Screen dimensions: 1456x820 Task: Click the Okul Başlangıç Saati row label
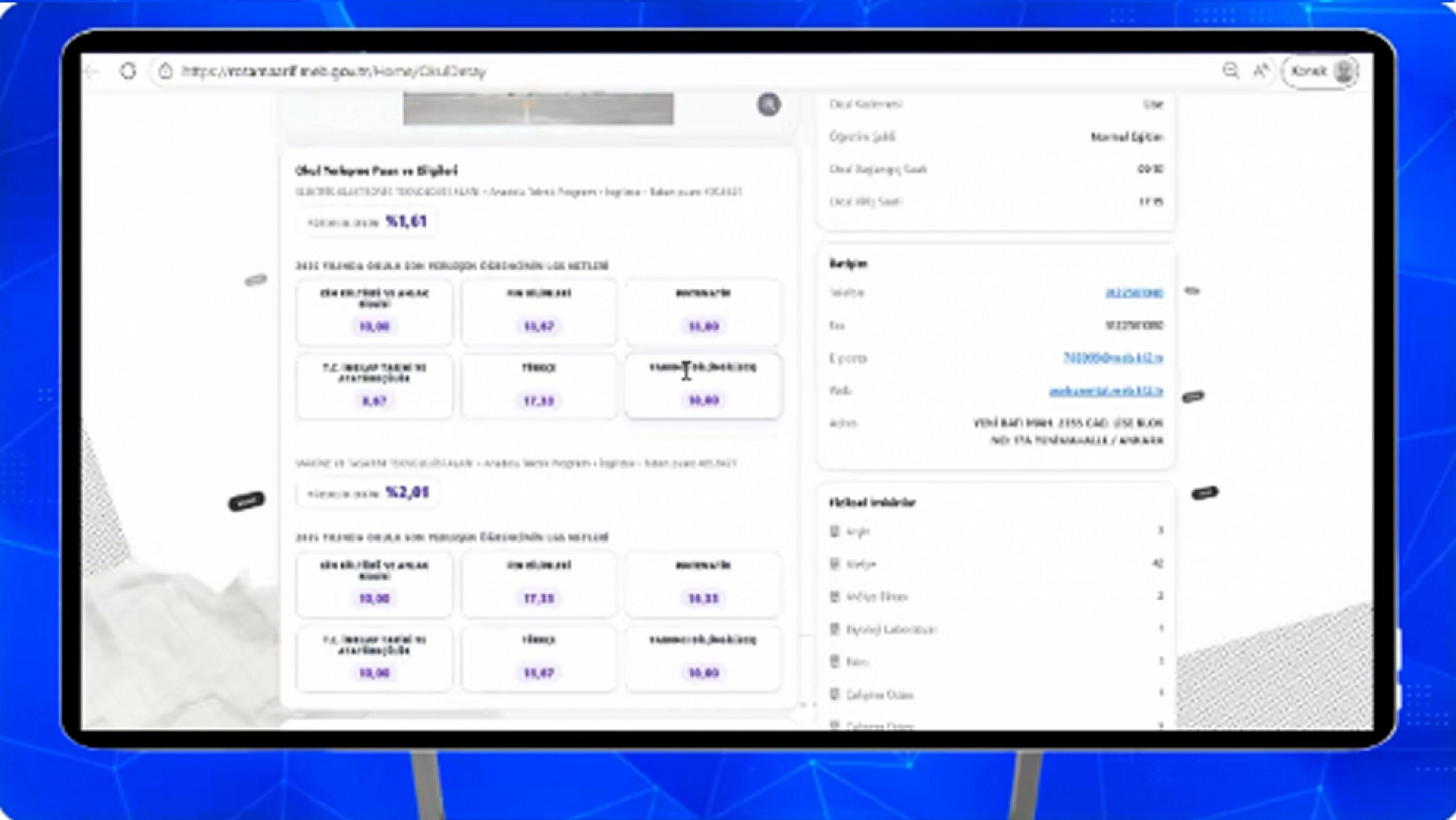[x=878, y=169]
